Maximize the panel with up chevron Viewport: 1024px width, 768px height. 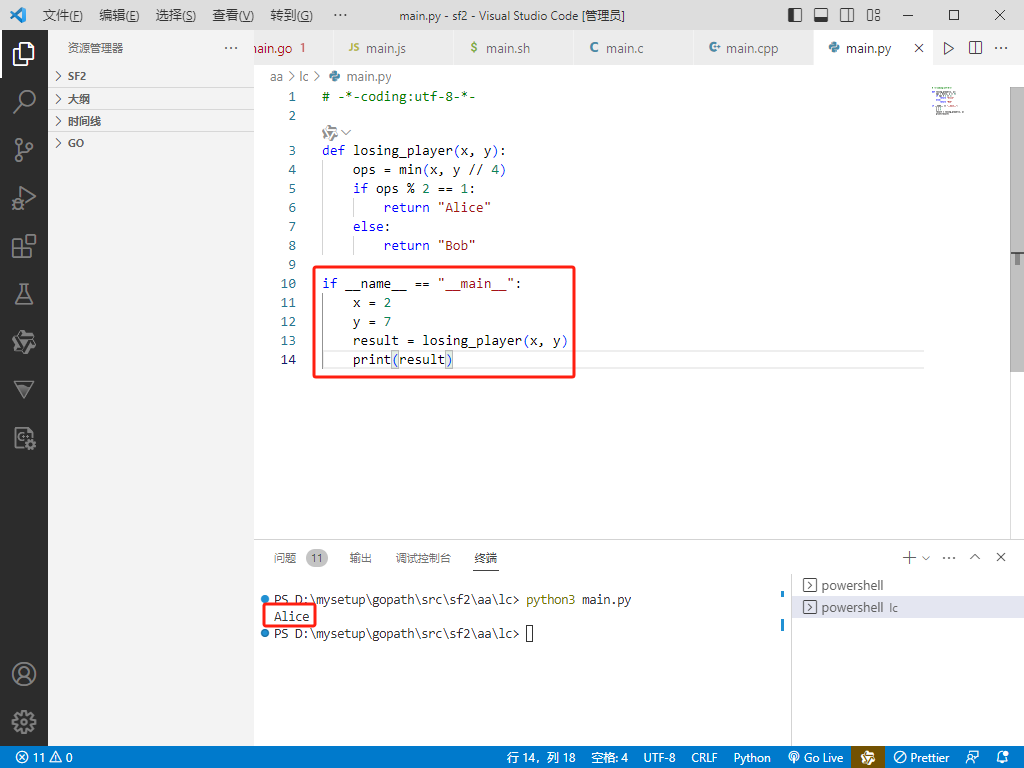click(x=975, y=557)
